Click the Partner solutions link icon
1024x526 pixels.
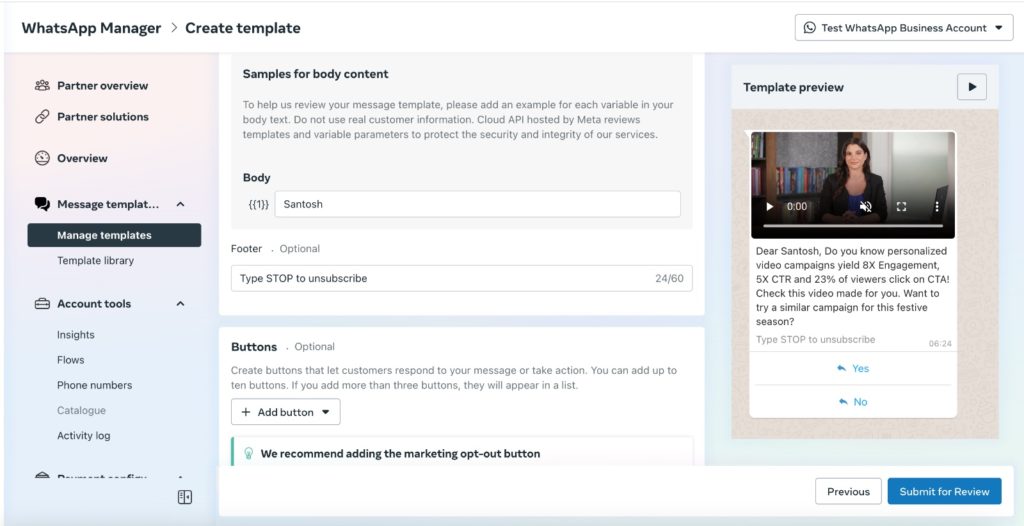click(x=42, y=117)
